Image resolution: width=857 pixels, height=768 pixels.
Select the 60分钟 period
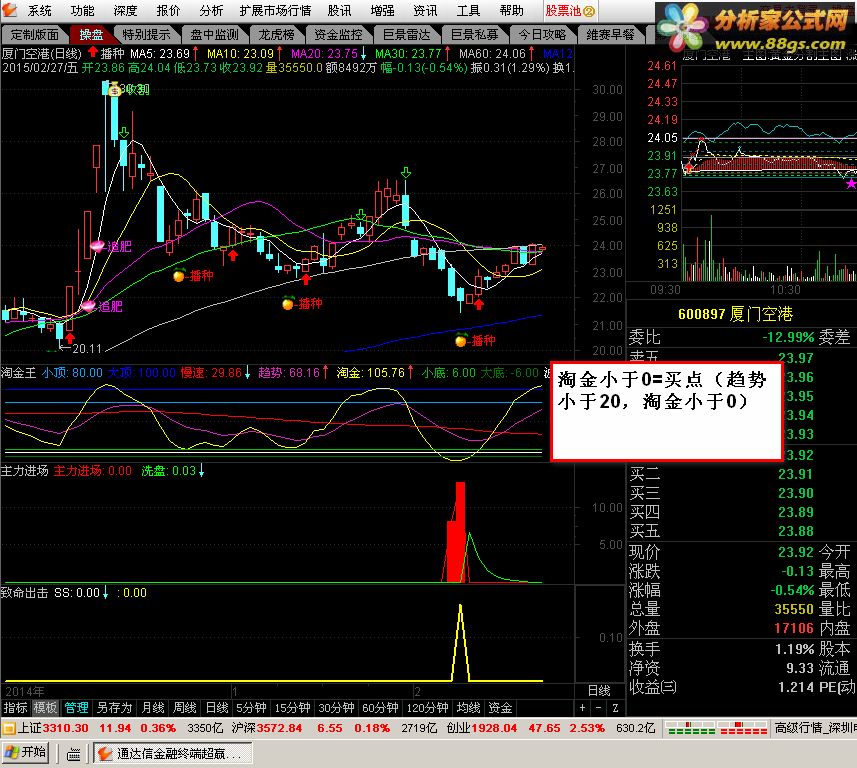point(380,707)
